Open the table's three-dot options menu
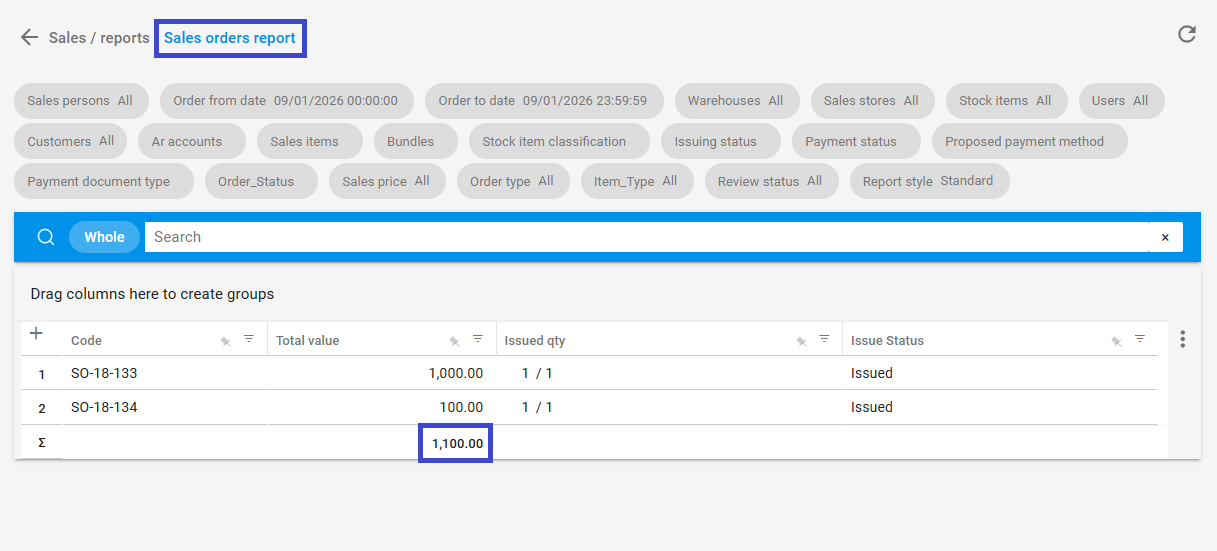Image resolution: width=1217 pixels, height=551 pixels. pyautogui.click(x=1183, y=339)
